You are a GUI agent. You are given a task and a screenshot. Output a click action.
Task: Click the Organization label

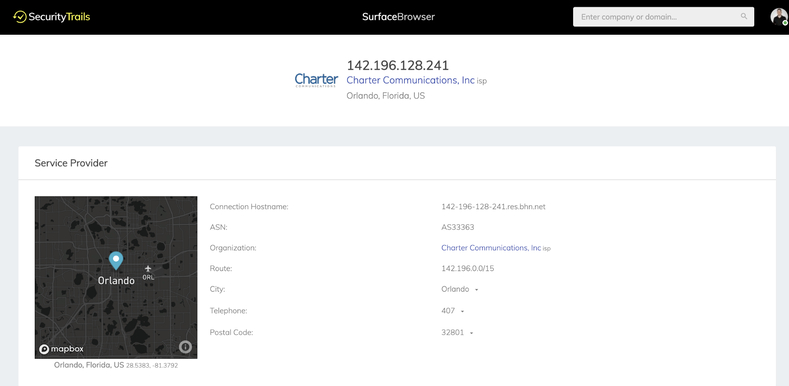pyautogui.click(x=233, y=248)
